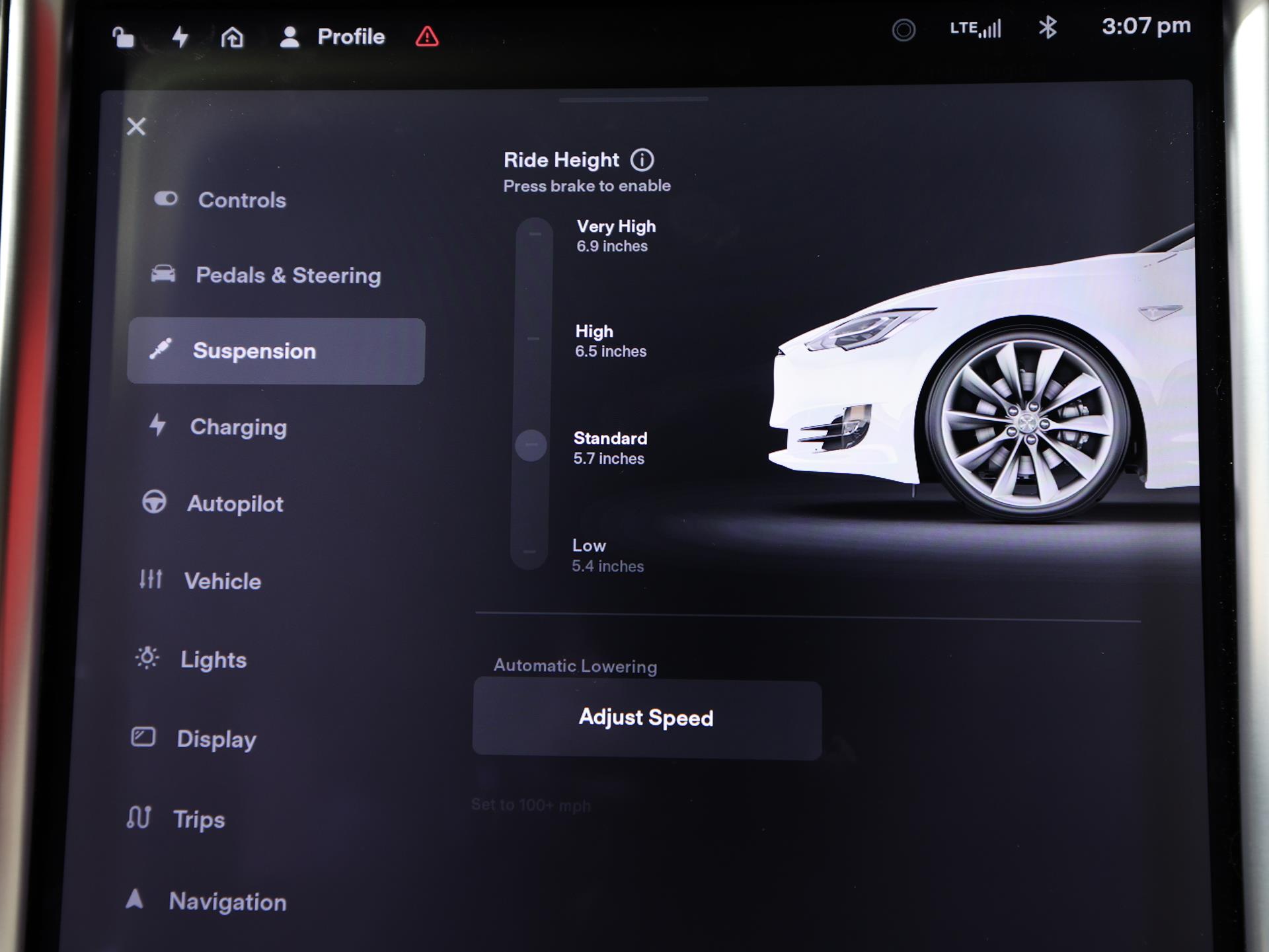Open the Autopilot settings tab
1269x952 pixels.
[x=234, y=504]
